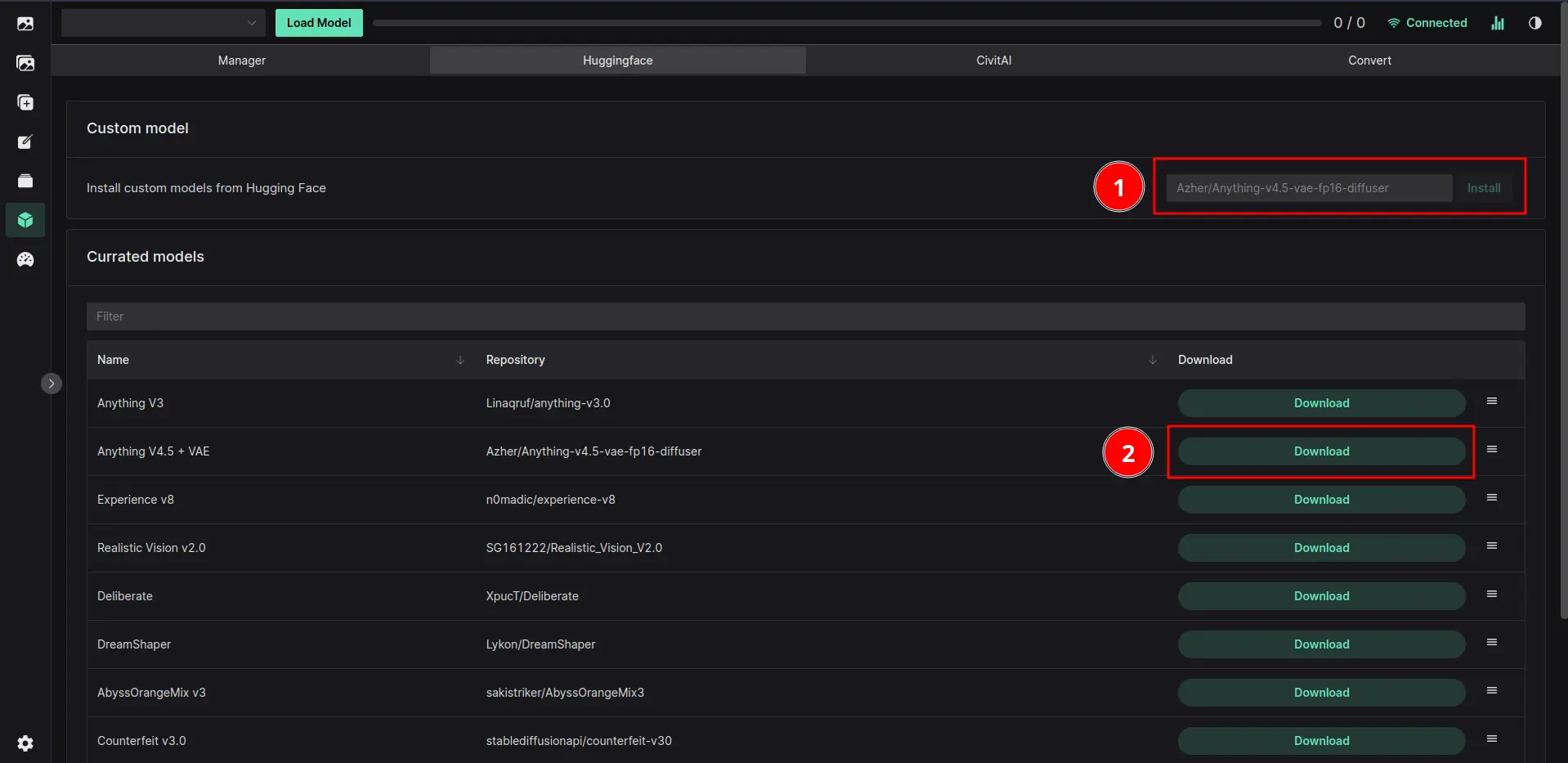This screenshot has width=1568, height=763.
Task: Expand the sidebar with the chevron arrow
Action: pos(52,384)
